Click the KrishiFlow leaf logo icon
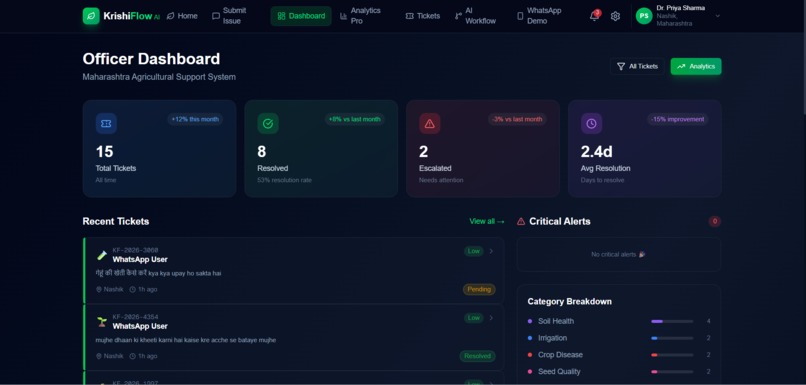Viewport: 806px width, 385px height. 91,16
